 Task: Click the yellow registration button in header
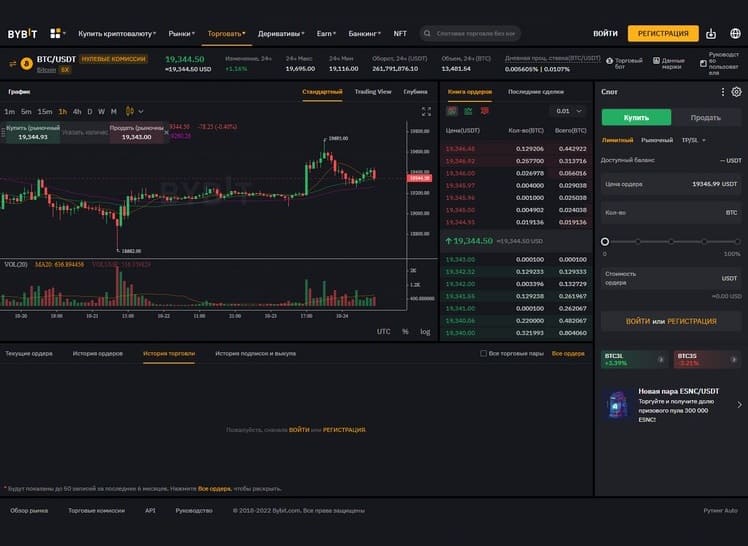pos(663,34)
